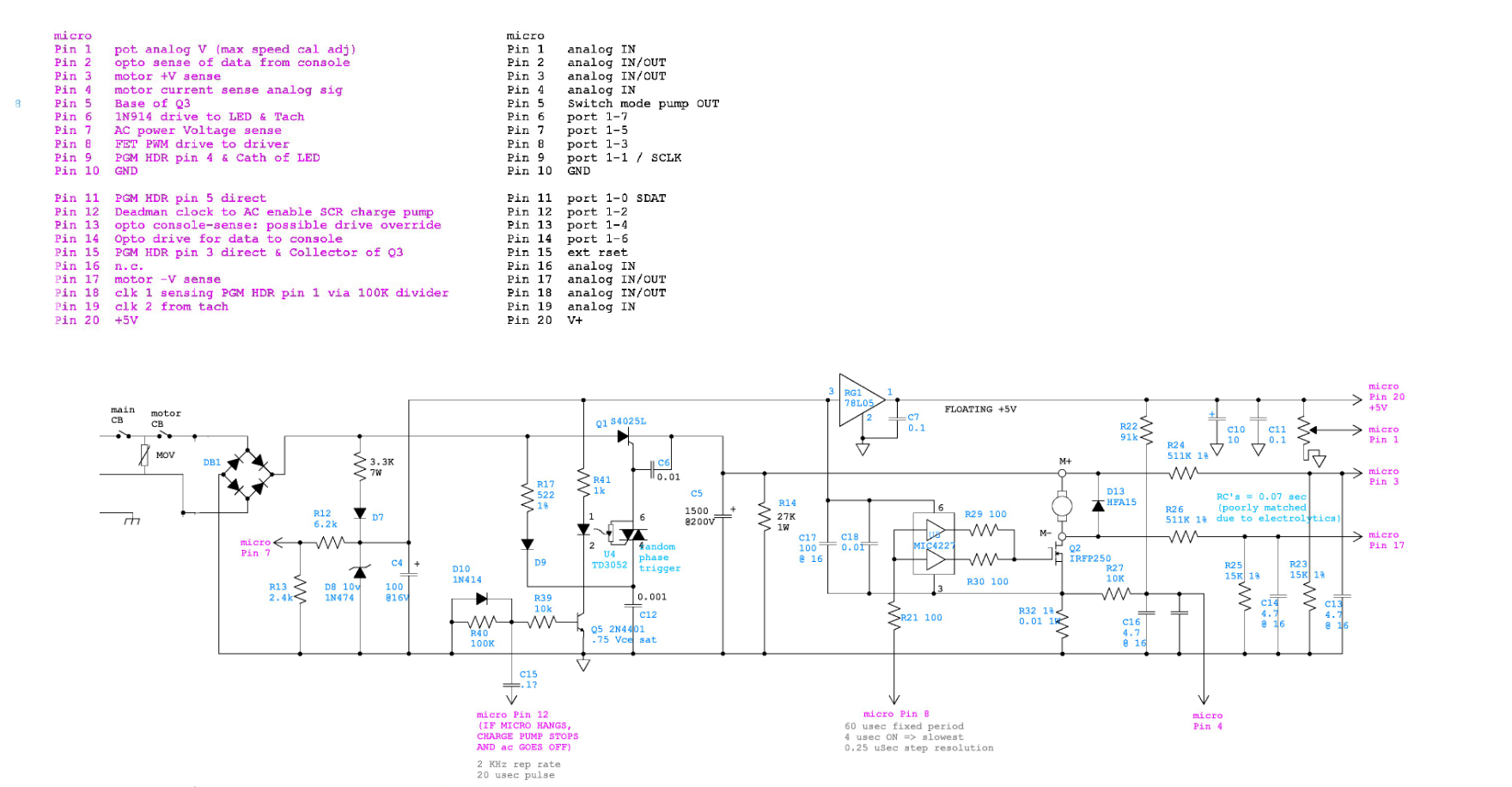This screenshot has height=787, width=1512.
Task: Click 'Opto drive for data to console' line
Action: 229,239
